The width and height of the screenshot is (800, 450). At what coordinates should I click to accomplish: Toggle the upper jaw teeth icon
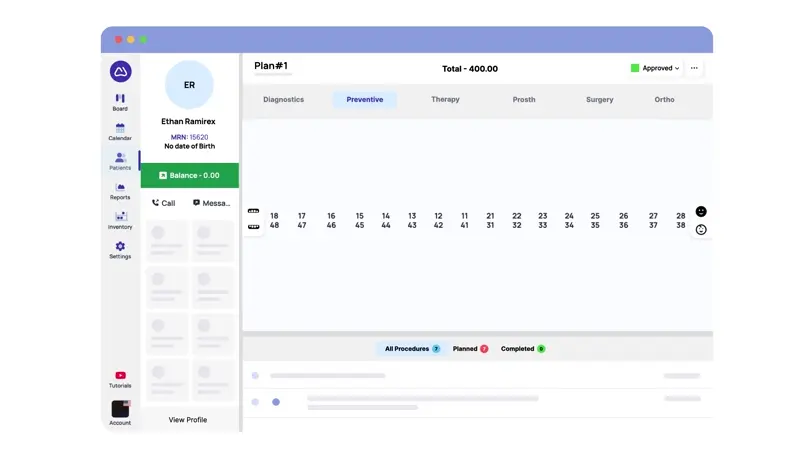(x=253, y=211)
